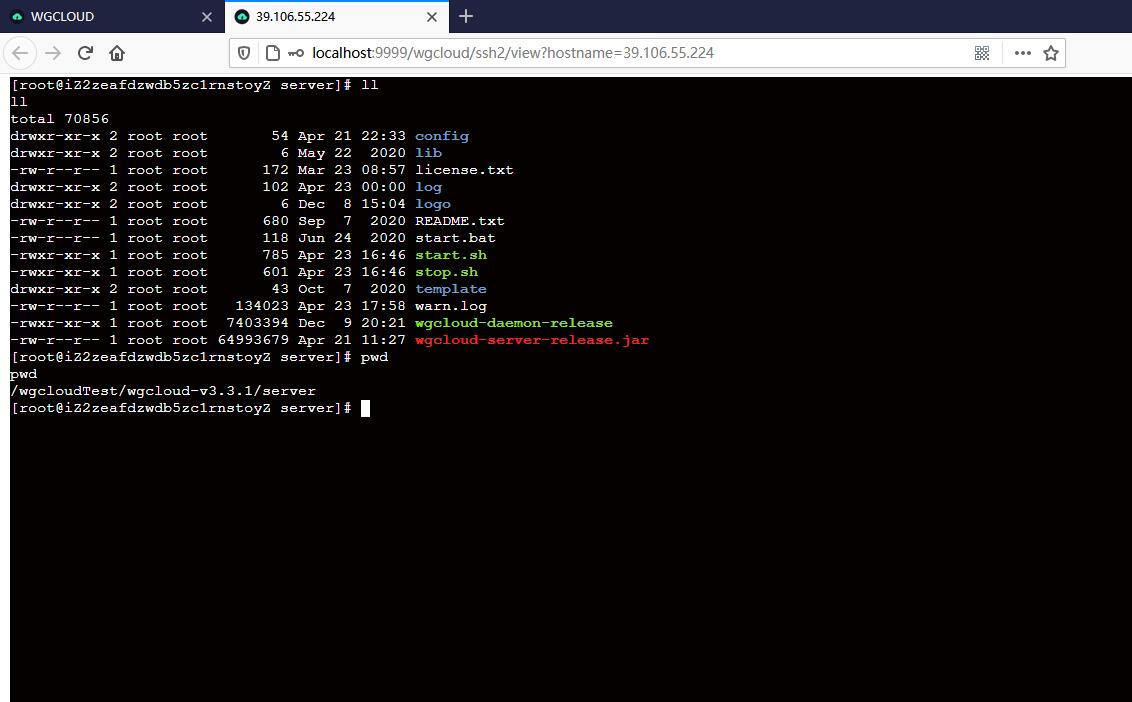
Task: Open the key permissions icon in address bar
Action: (x=296, y=53)
